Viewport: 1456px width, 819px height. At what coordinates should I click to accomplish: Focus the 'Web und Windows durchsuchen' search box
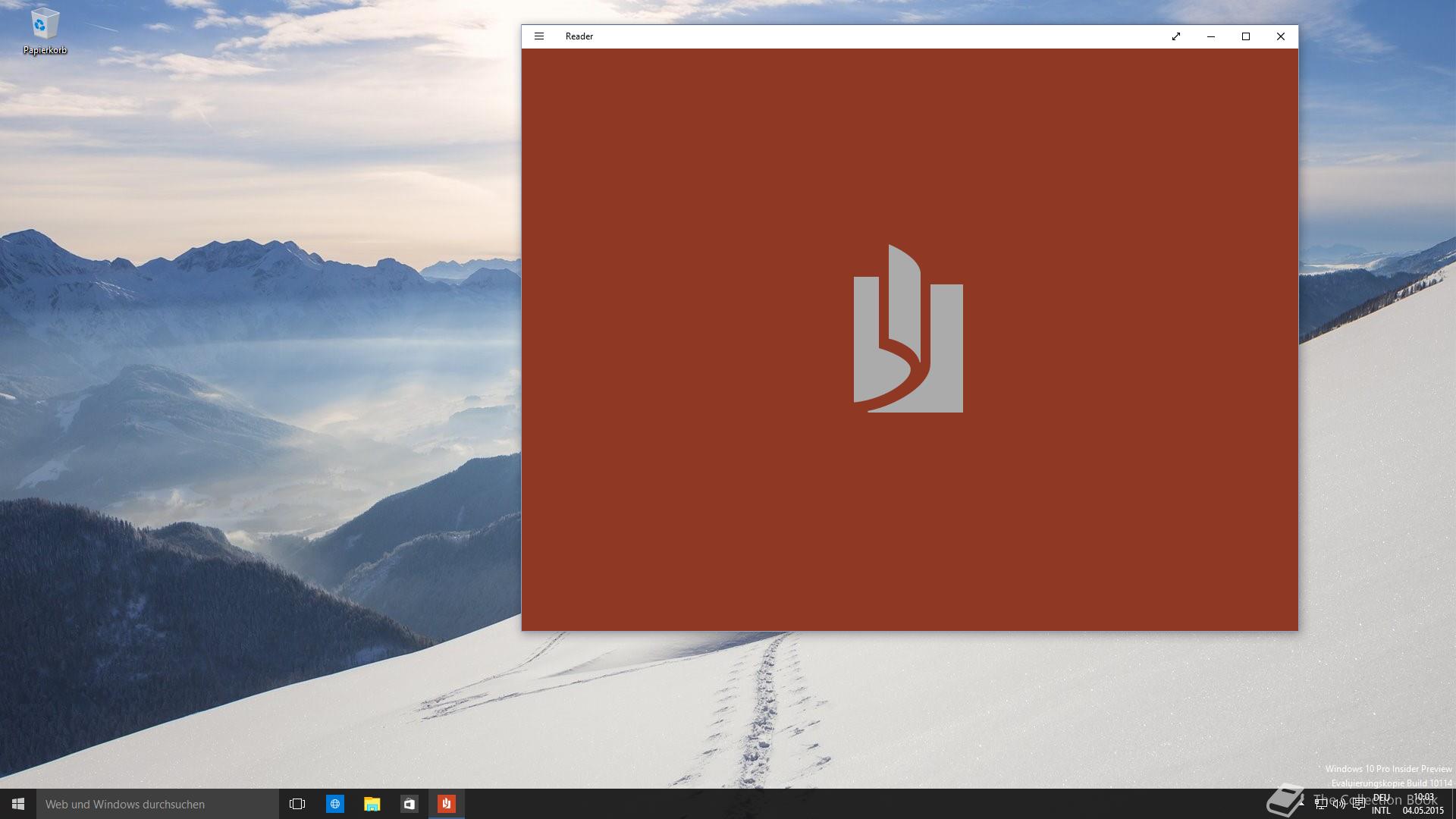coord(158,804)
